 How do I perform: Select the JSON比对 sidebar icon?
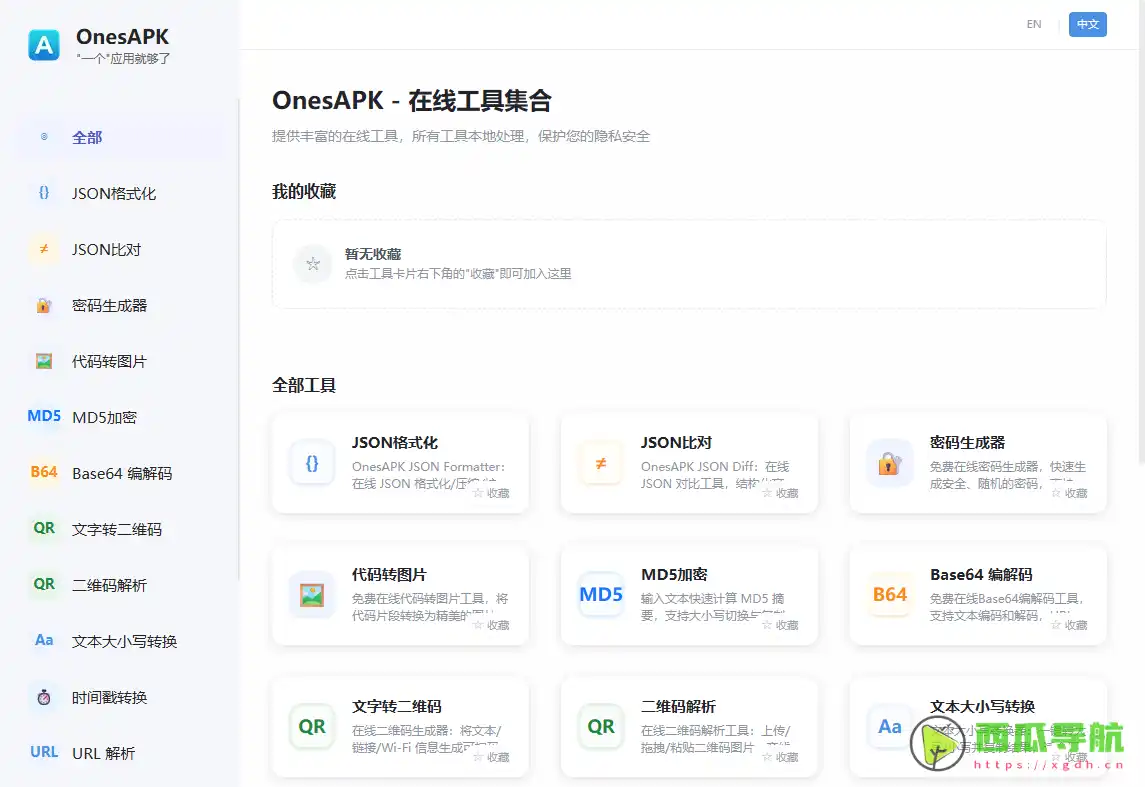point(43,249)
